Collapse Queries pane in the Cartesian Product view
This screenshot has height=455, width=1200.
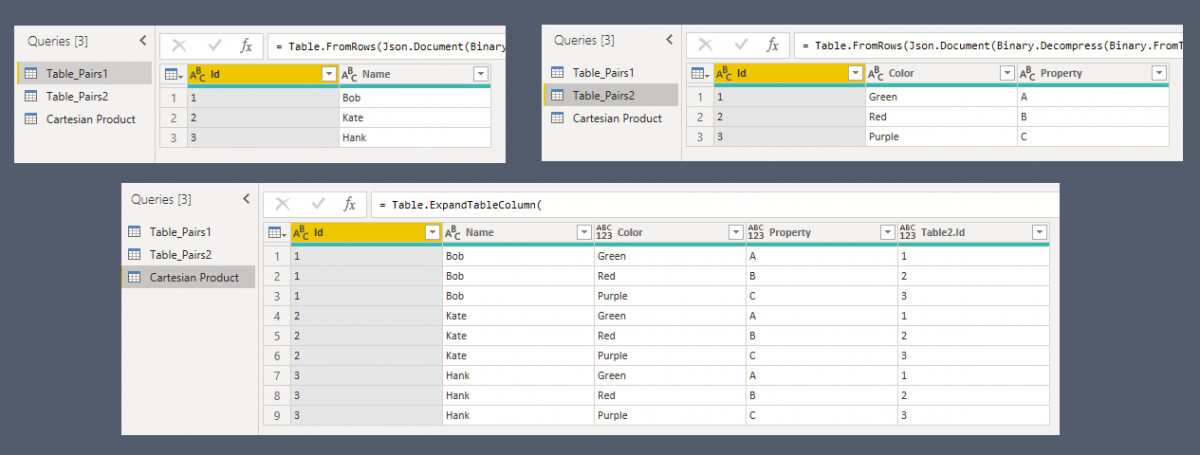246,199
